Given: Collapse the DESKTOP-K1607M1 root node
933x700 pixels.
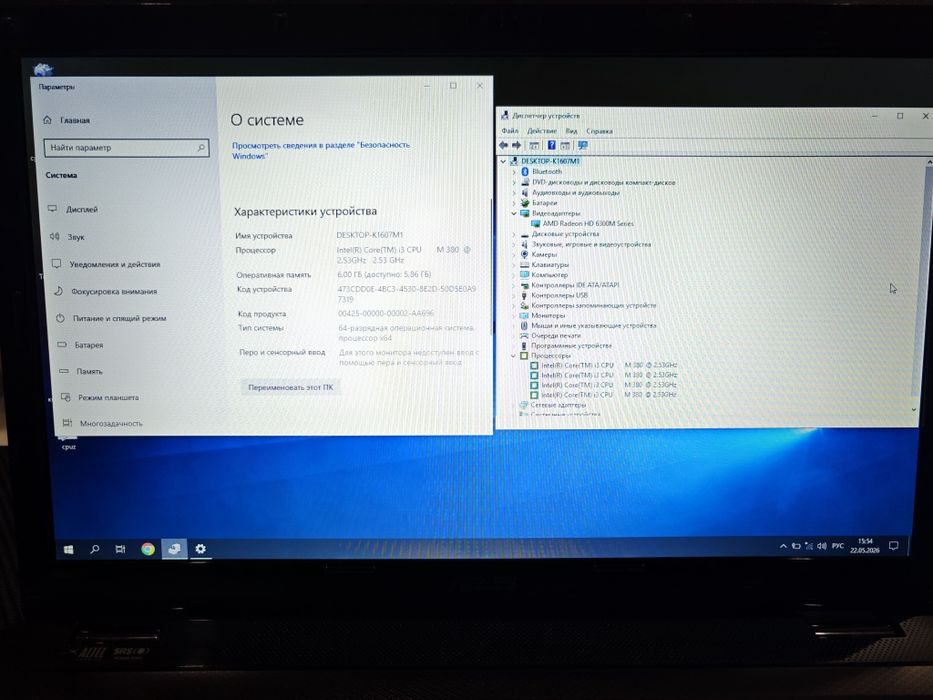Looking at the screenshot, I should 503,161.
